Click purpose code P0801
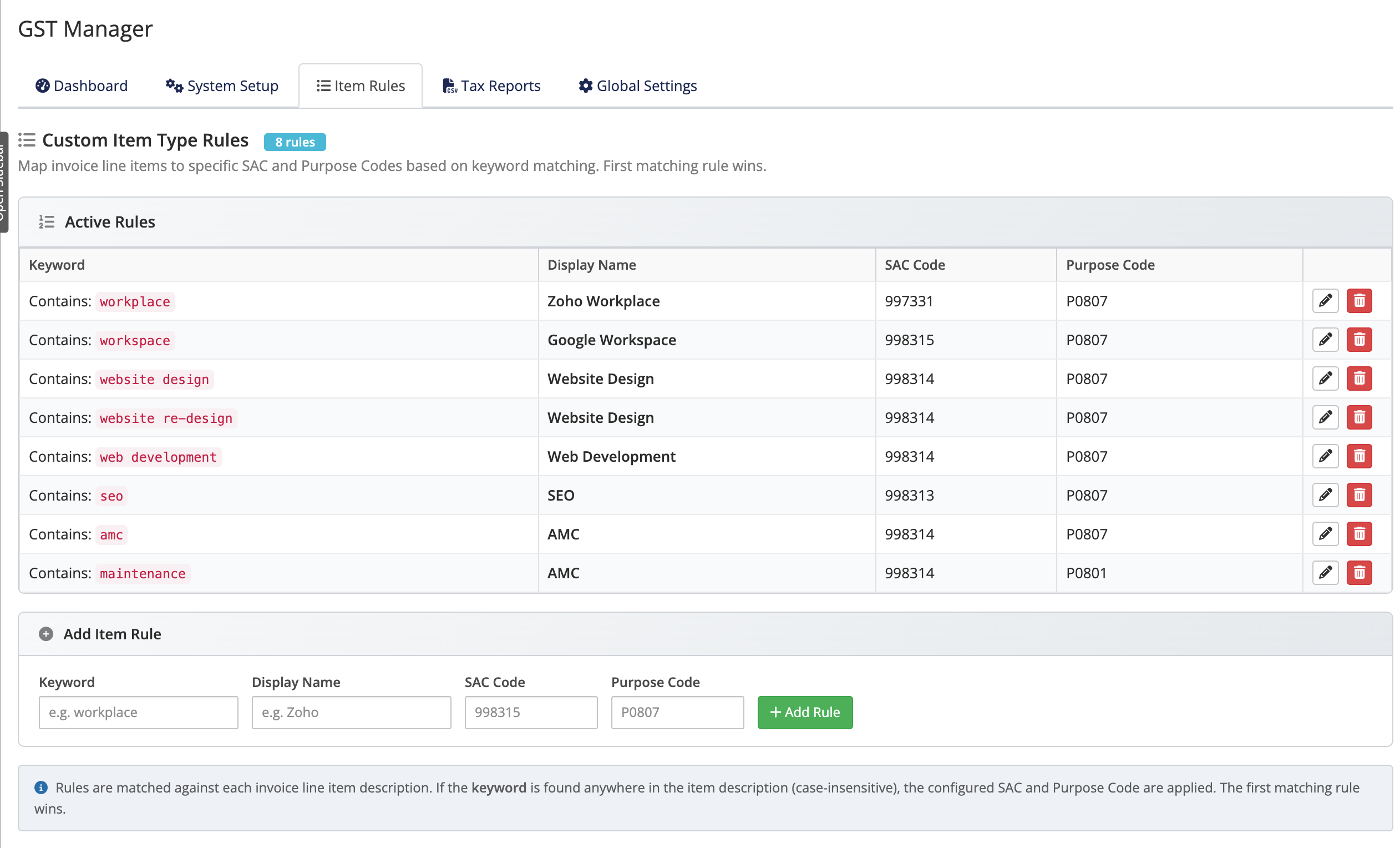1400x848 pixels. click(x=1087, y=572)
